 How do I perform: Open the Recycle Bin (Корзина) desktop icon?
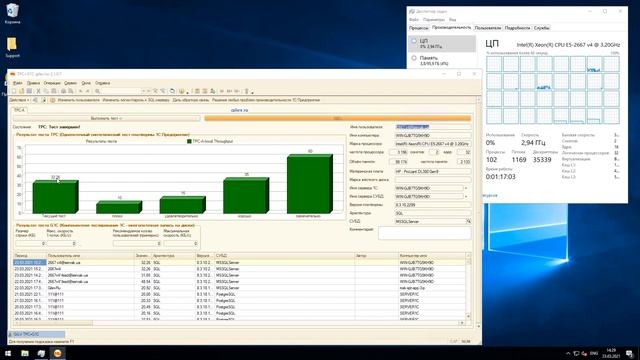point(12,13)
